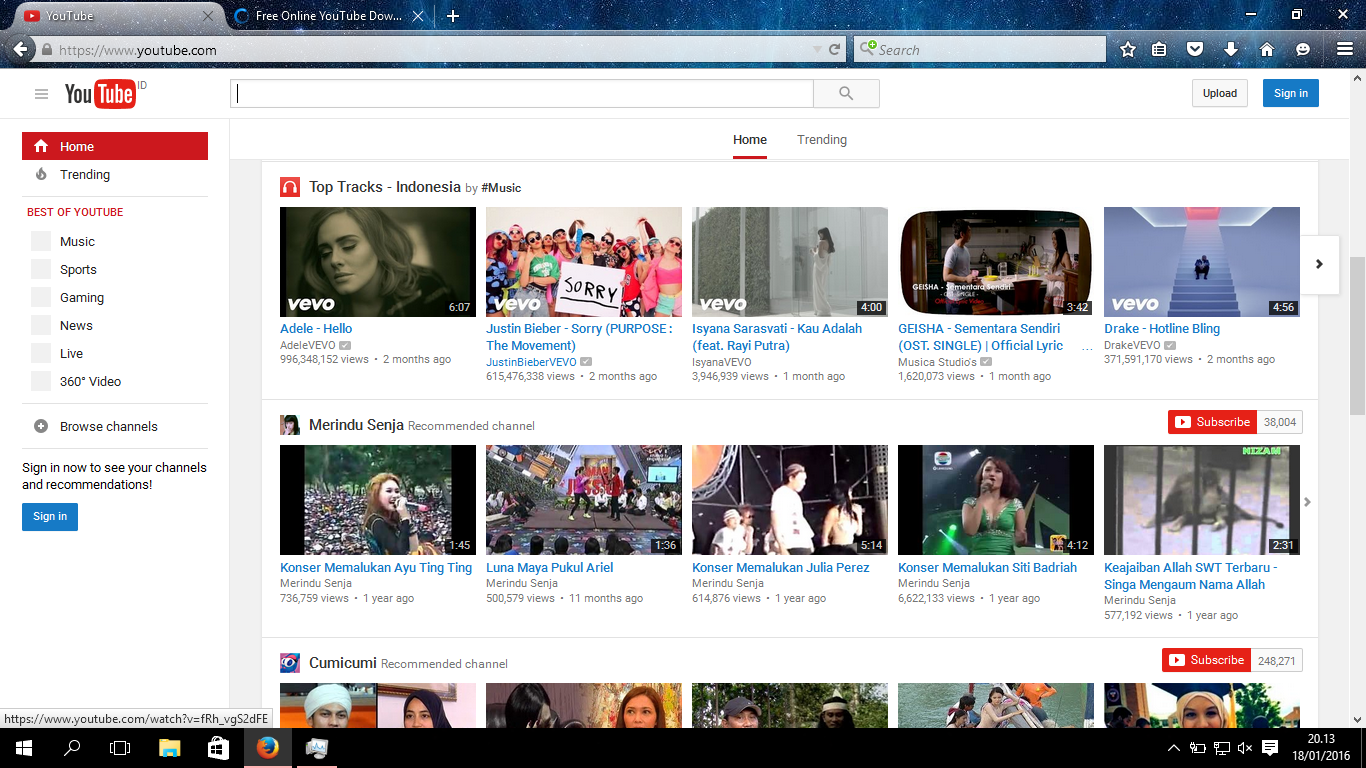
Task: Open the browser search engine dropdown
Action: pyautogui.click(x=869, y=49)
